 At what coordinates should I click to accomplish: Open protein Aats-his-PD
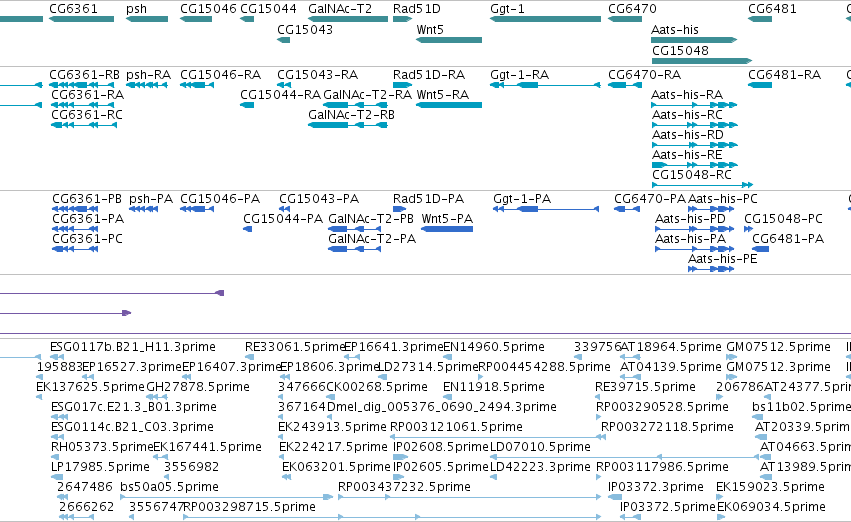[690, 219]
